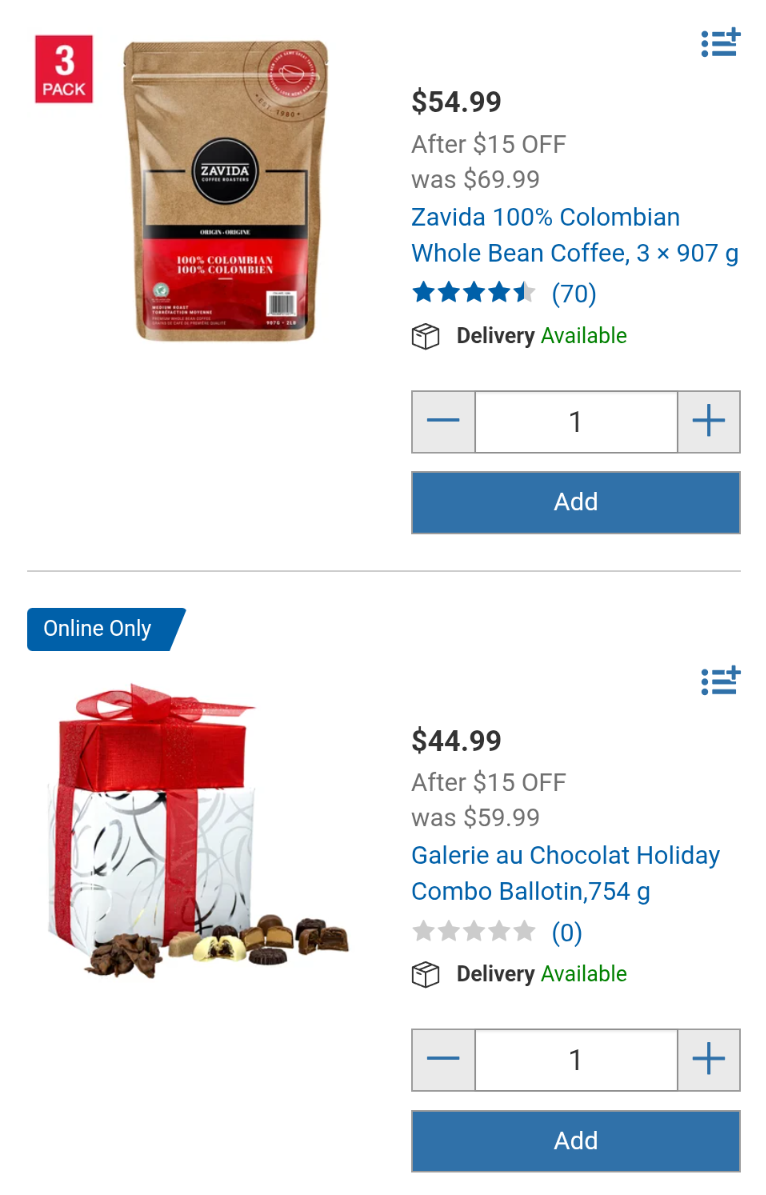The height and width of the screenshot is (1195, 766).
Task: Add Galerie au Chocolat ballotin to cart
Action: [576, 1141]
